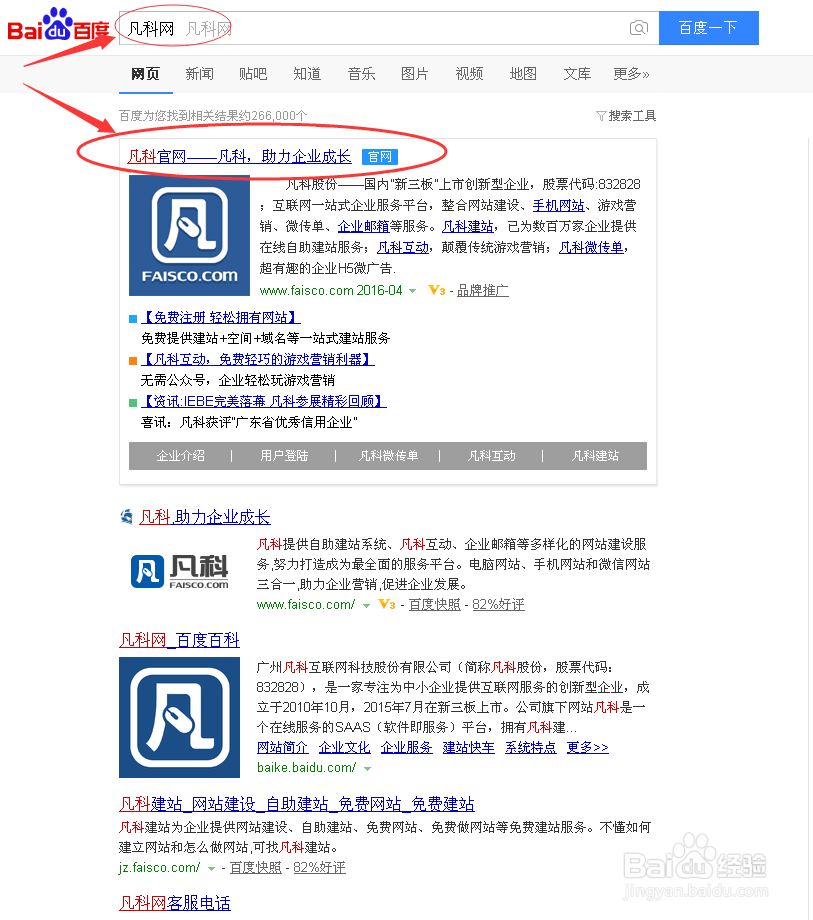Click the www.faisco.com 2016-04 URL
This screenshot has height=920, width=813.
coord(331,290)
